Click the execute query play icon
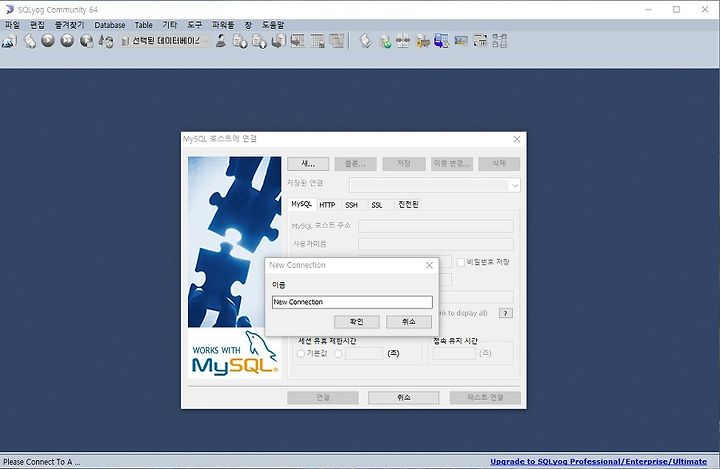The image size is (720, 469). click(x=48, y=41)
